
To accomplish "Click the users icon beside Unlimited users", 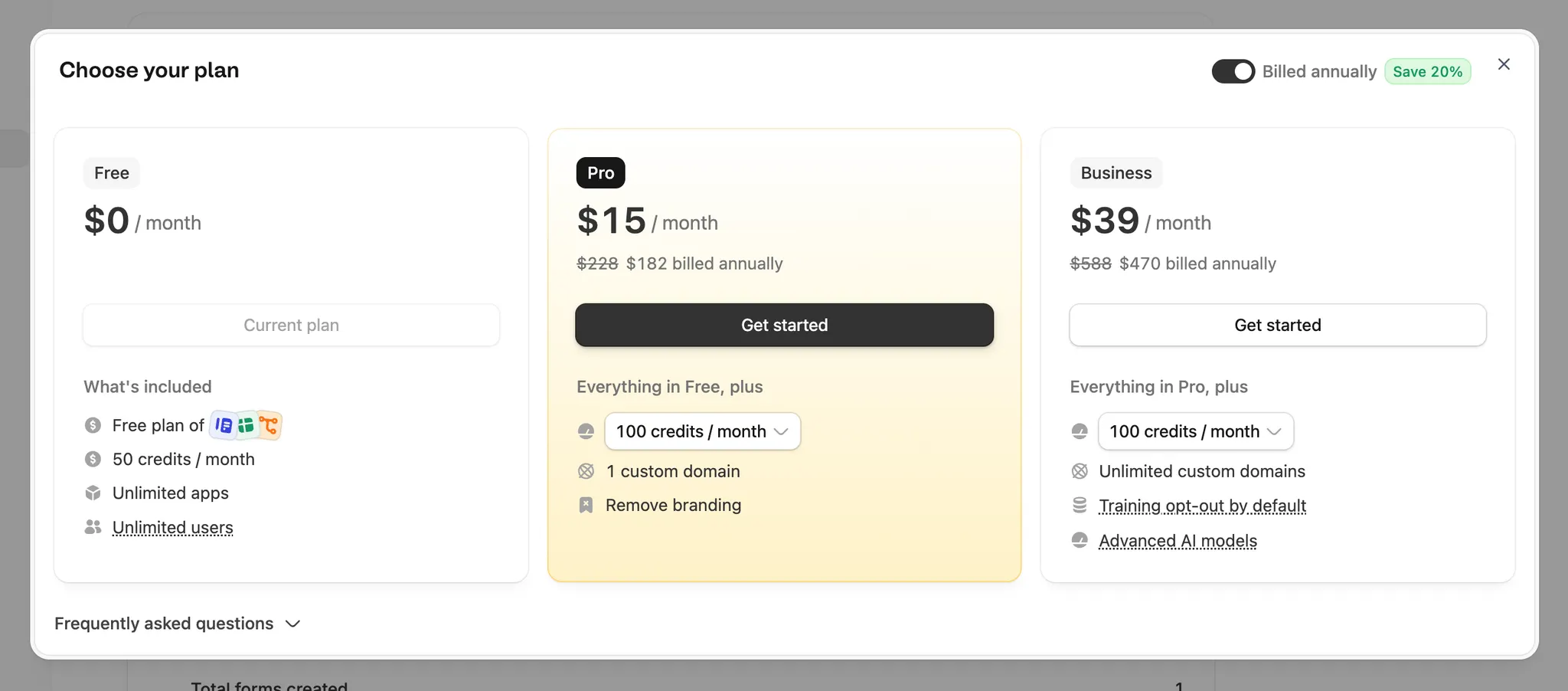I will [93, 527].
